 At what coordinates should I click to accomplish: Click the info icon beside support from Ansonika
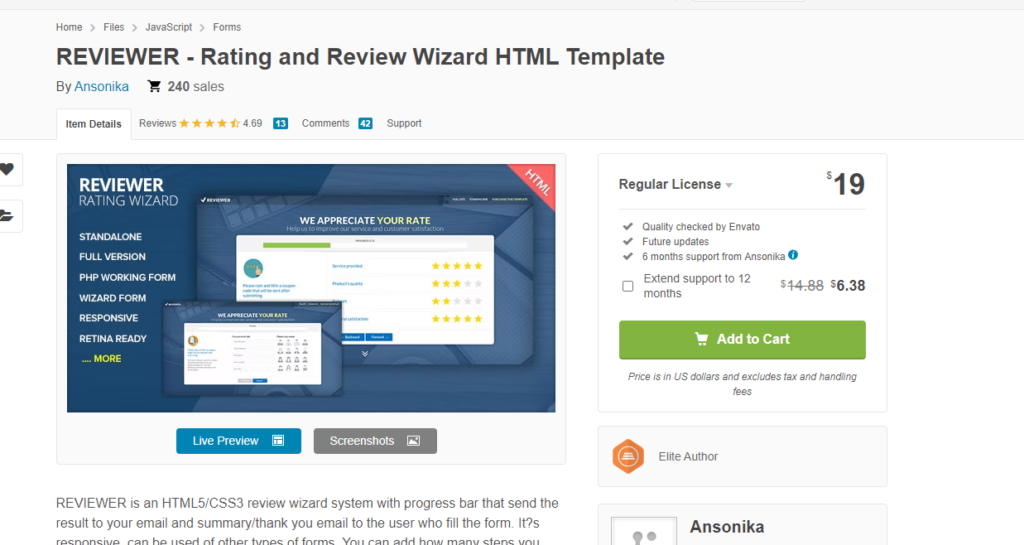click(793, 255)
